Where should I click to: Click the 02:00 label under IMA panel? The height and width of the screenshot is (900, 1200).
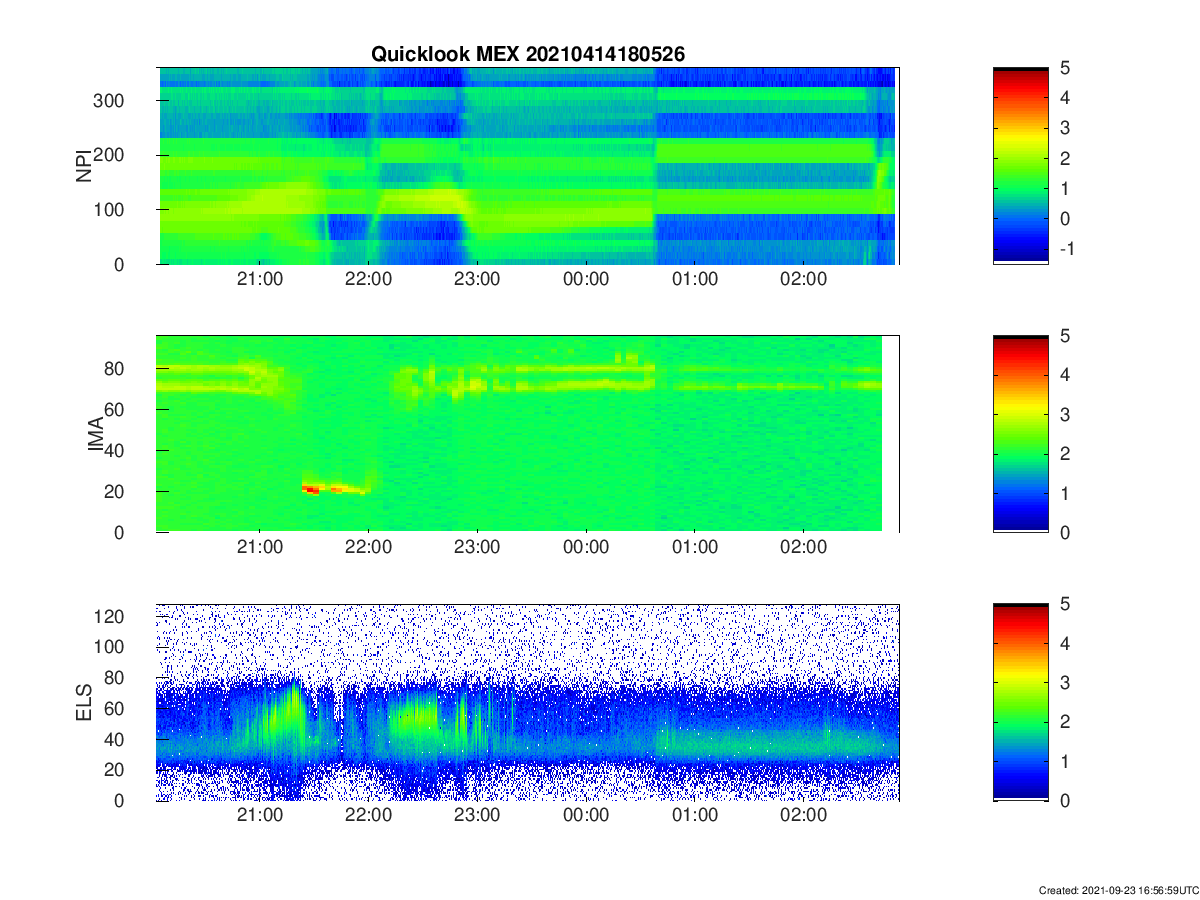(x=804, y=547)
